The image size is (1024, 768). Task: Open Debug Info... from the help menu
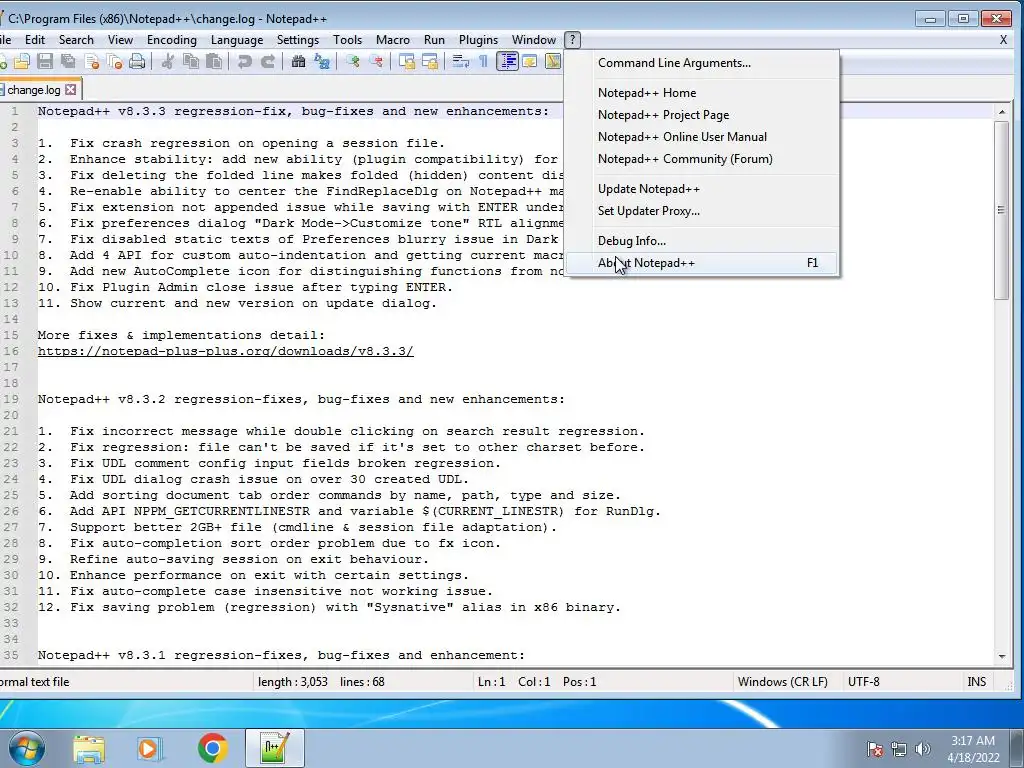click(702, 241)
